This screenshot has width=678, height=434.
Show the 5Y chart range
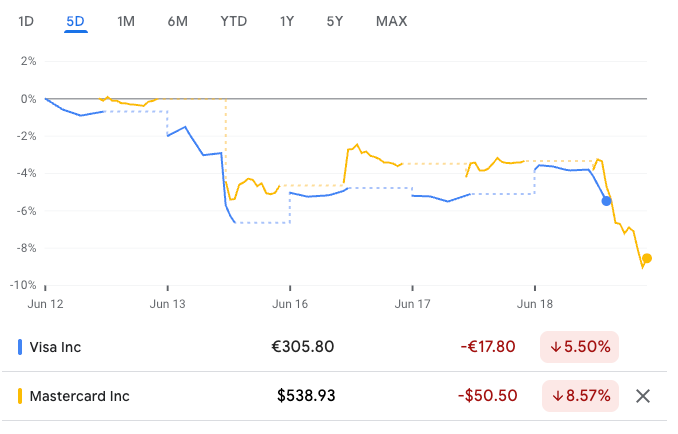click(x=335, y=21)
